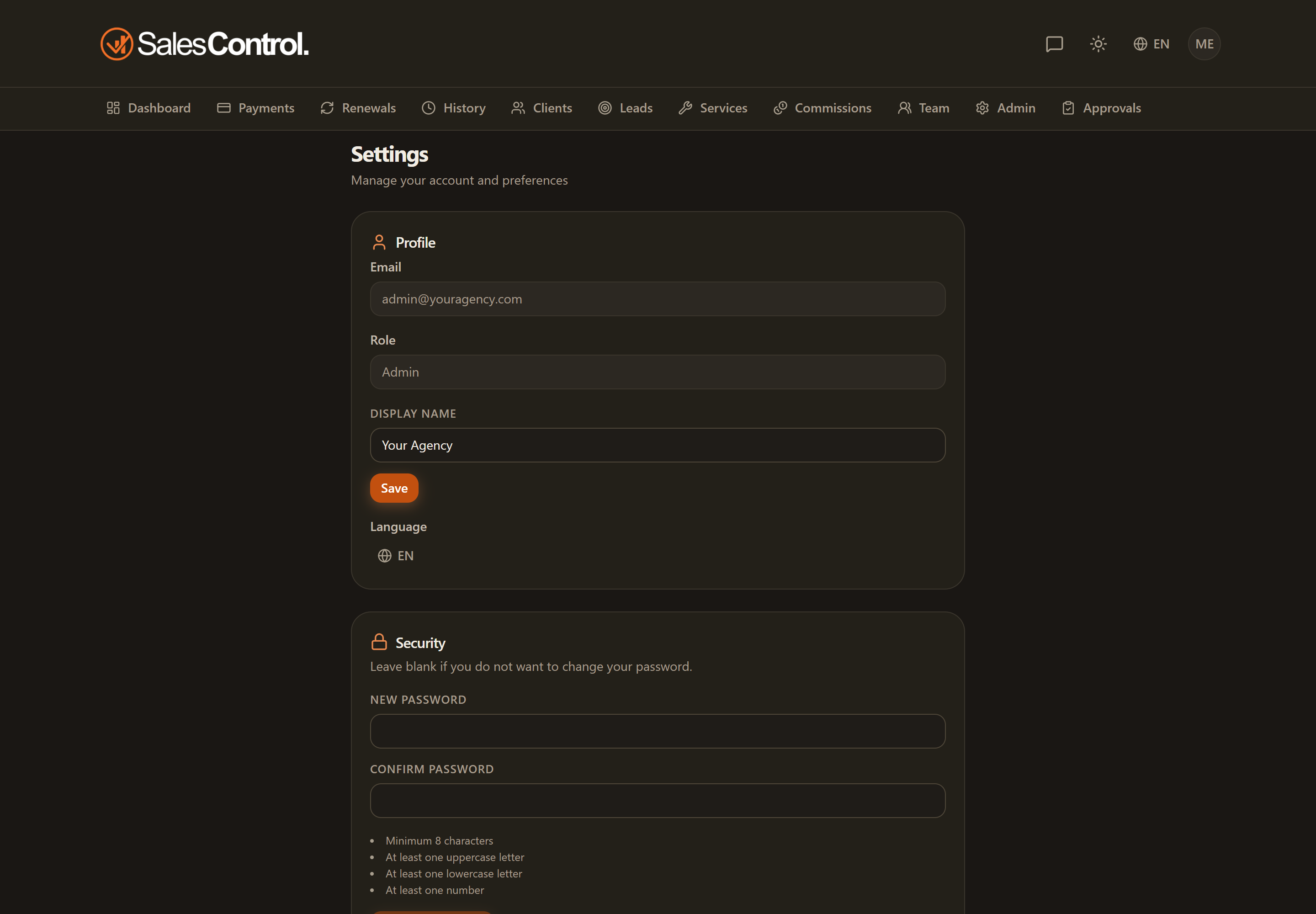Click the SalesControl logo
The width and height of the screenshot is (1316, 914).
pos(204,44)
